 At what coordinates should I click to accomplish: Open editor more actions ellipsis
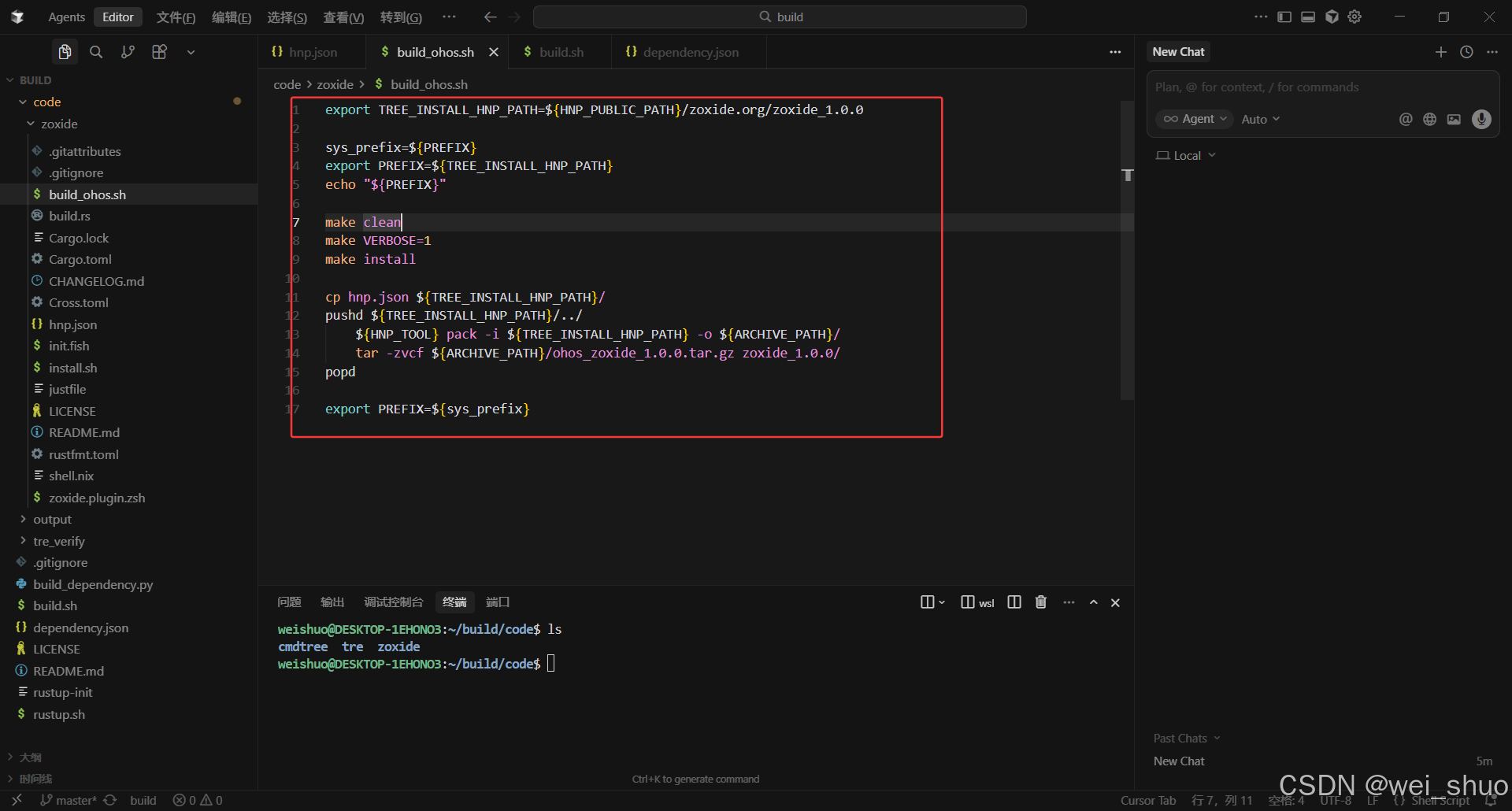coord(1115,52)
